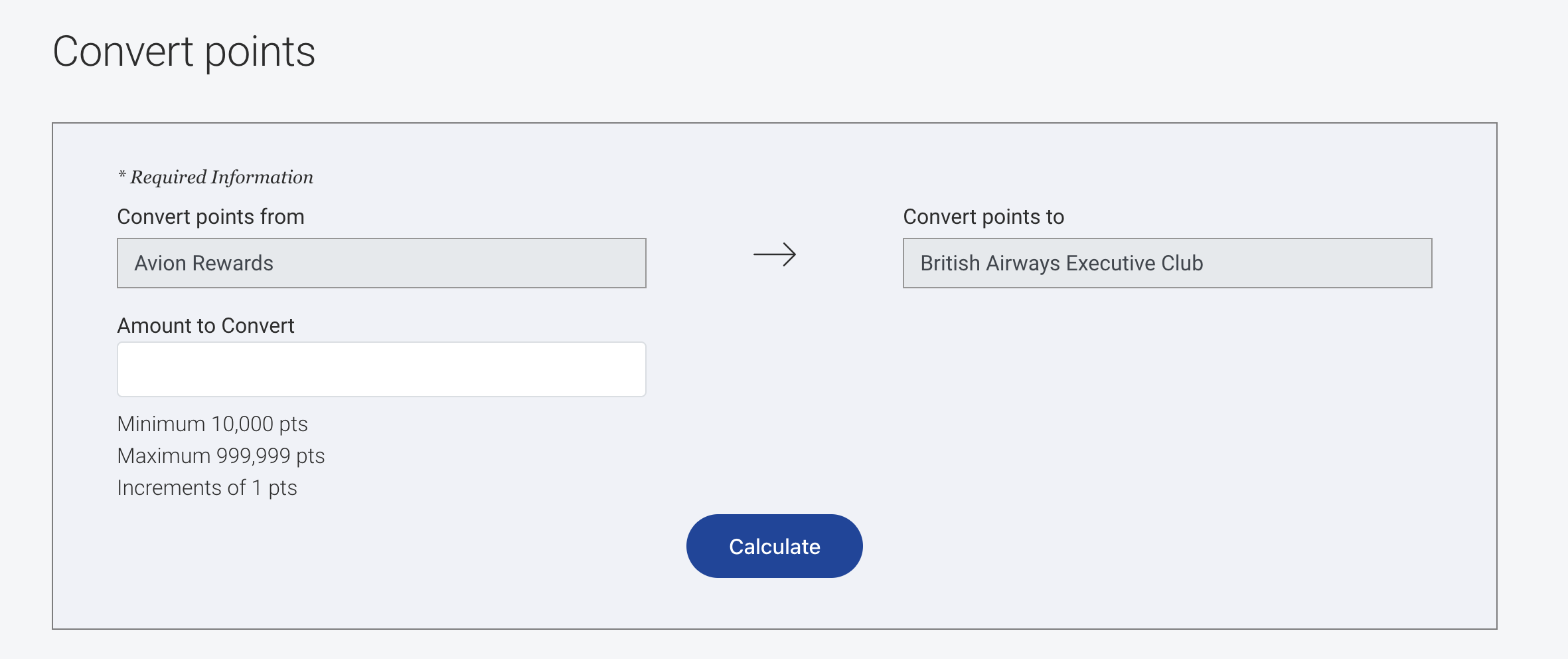The width and height of the screenshot is (1568, 659).
Task: Click the Maximum 999,999 pts hint
Action: [221, 456]
